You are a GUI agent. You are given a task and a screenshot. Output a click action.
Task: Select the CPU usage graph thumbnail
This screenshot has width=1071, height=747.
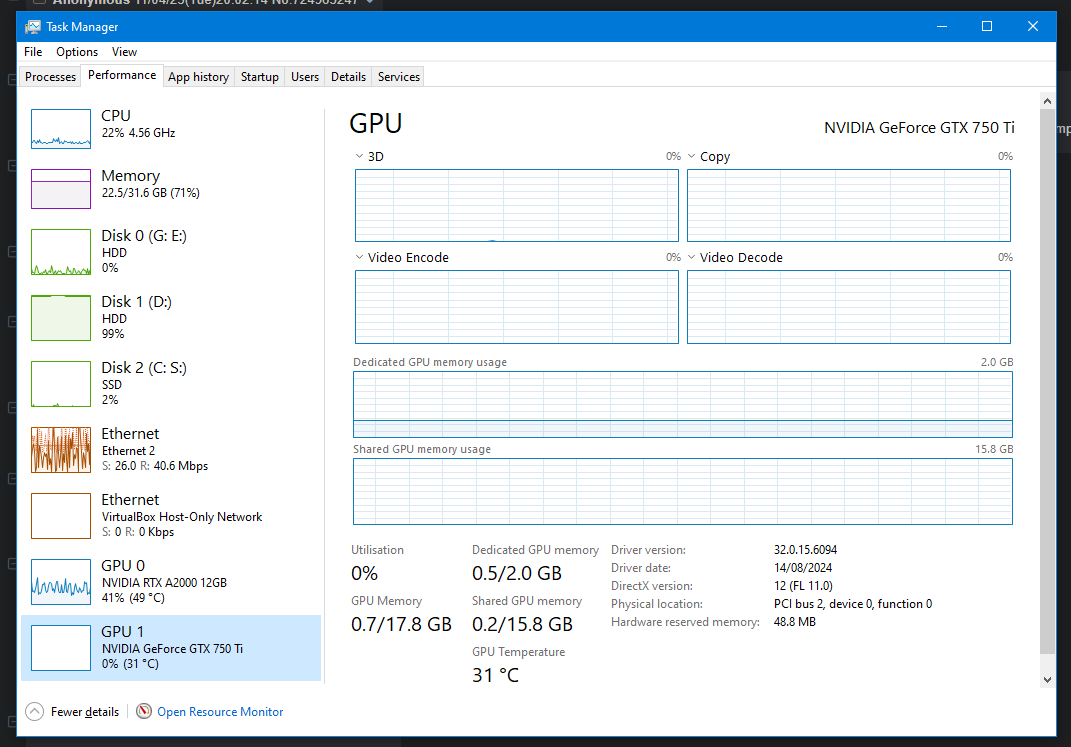pyautogui.click(x=61, y=128)
